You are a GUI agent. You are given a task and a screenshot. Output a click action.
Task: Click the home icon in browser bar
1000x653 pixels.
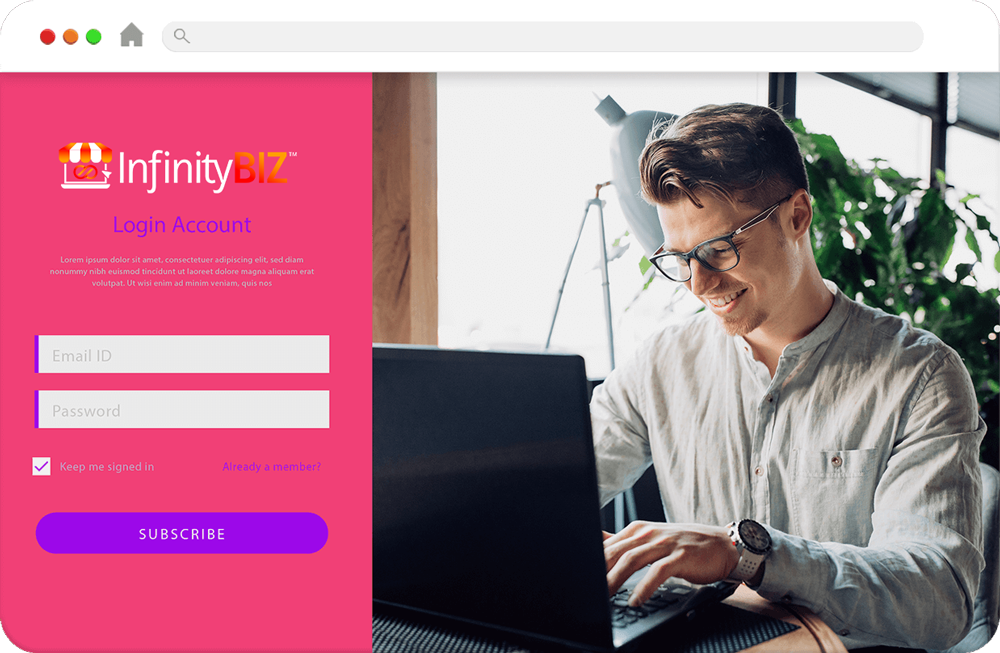coord(131,34)
